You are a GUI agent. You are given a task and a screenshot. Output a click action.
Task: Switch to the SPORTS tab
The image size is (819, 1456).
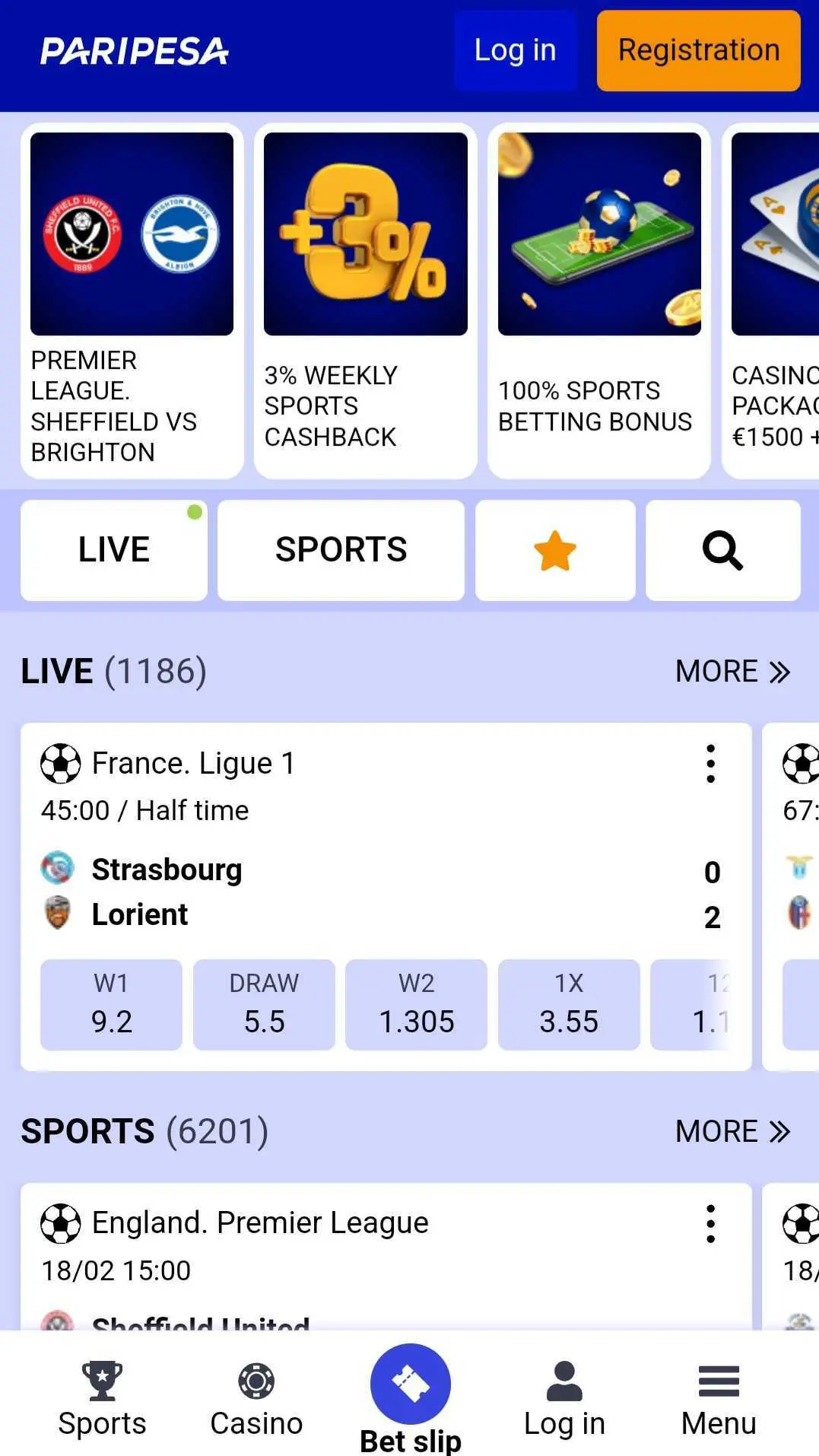coord(341,550)
